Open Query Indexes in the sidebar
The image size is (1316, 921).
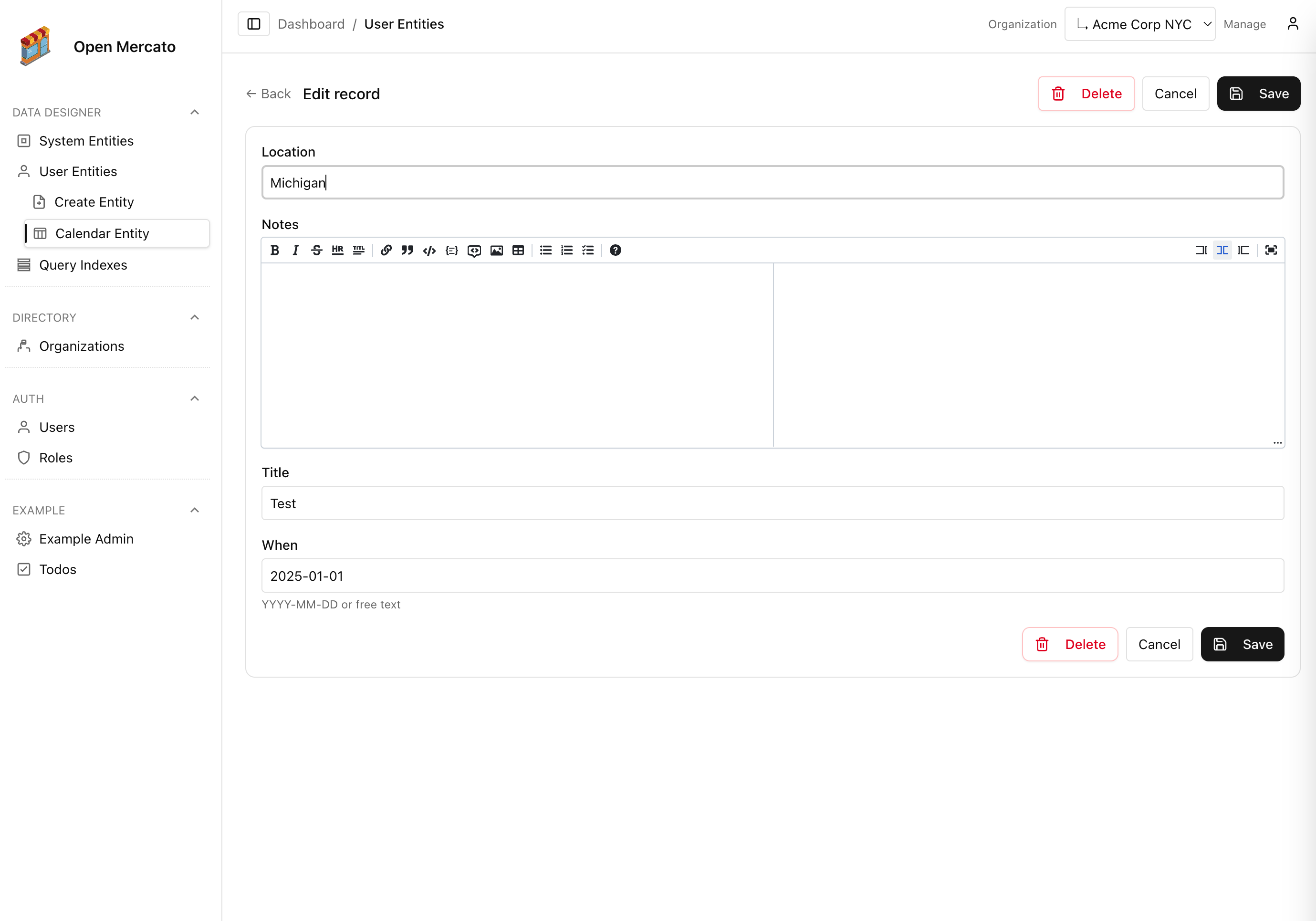(83, 265)
